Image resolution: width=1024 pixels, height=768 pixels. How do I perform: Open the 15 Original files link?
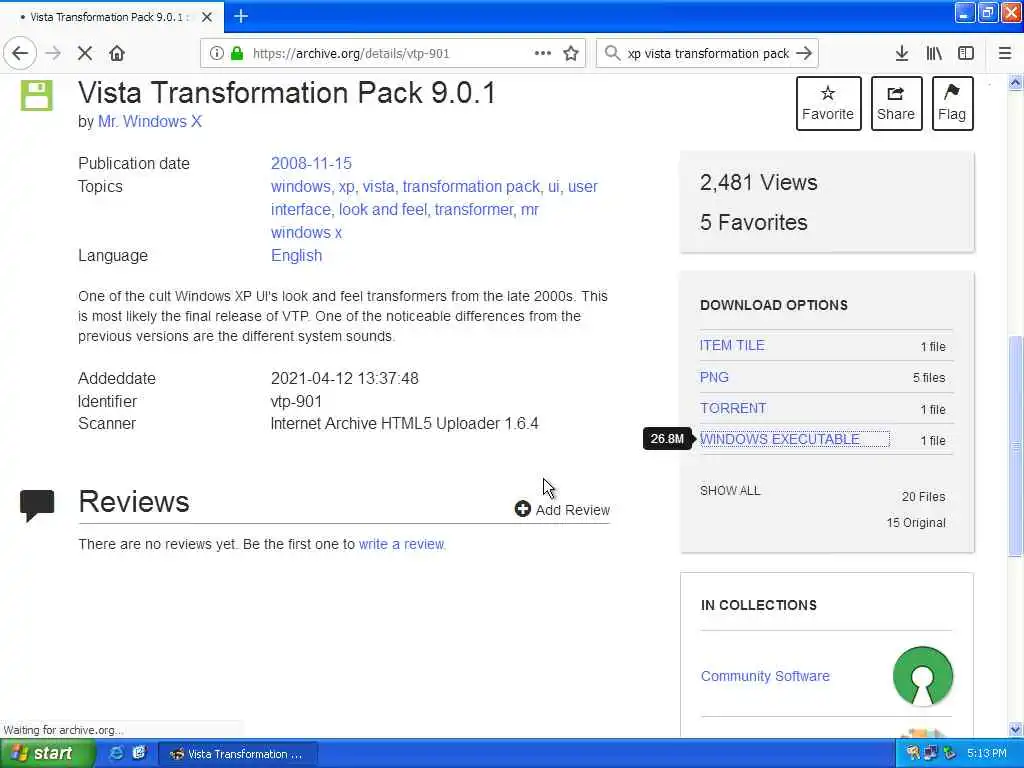916,522
